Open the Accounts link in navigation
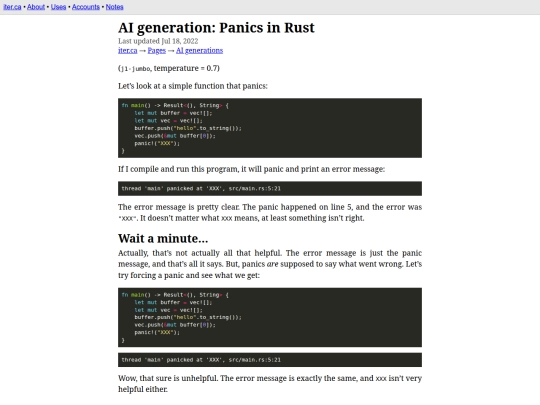540x405 pixels. point(86,7)
